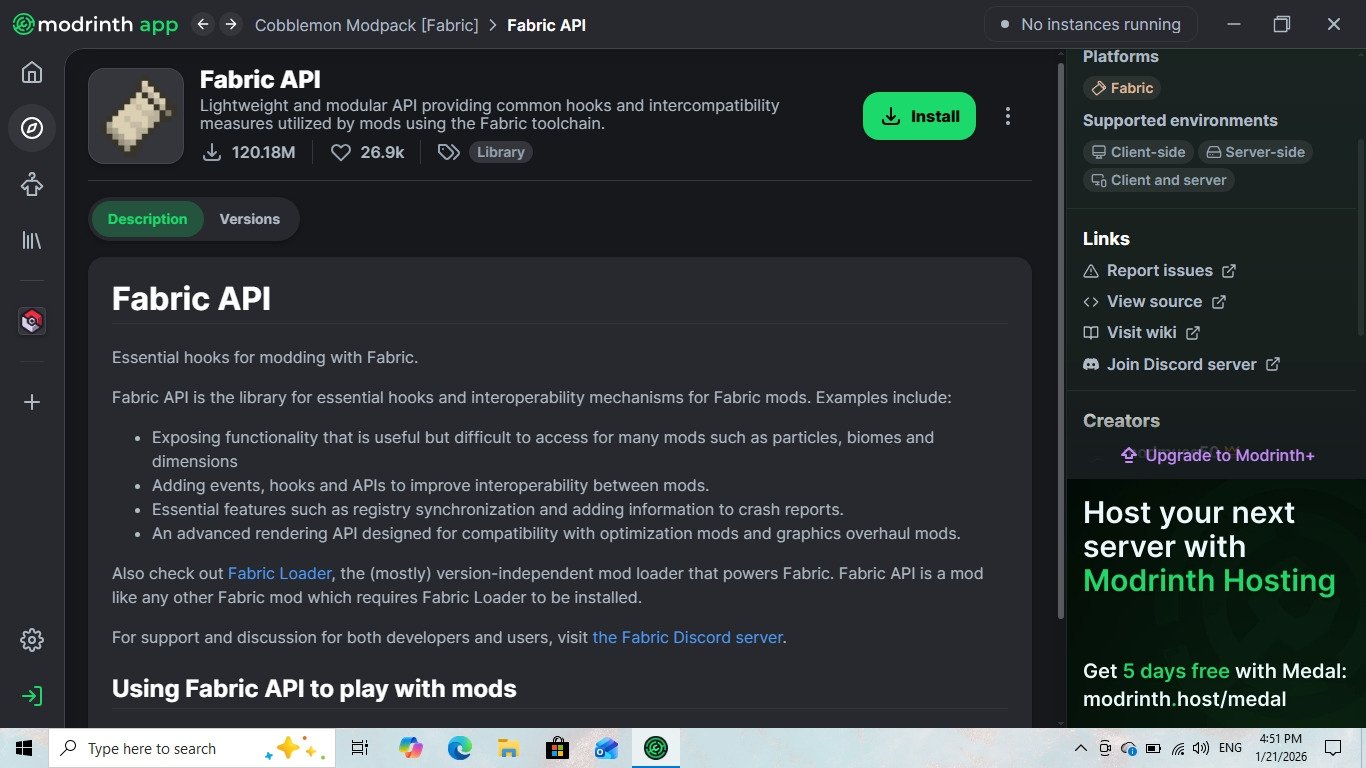Click the Report issues link
The height and width of the screenshot is (768, 1366).
click(x=1159, y=270)
